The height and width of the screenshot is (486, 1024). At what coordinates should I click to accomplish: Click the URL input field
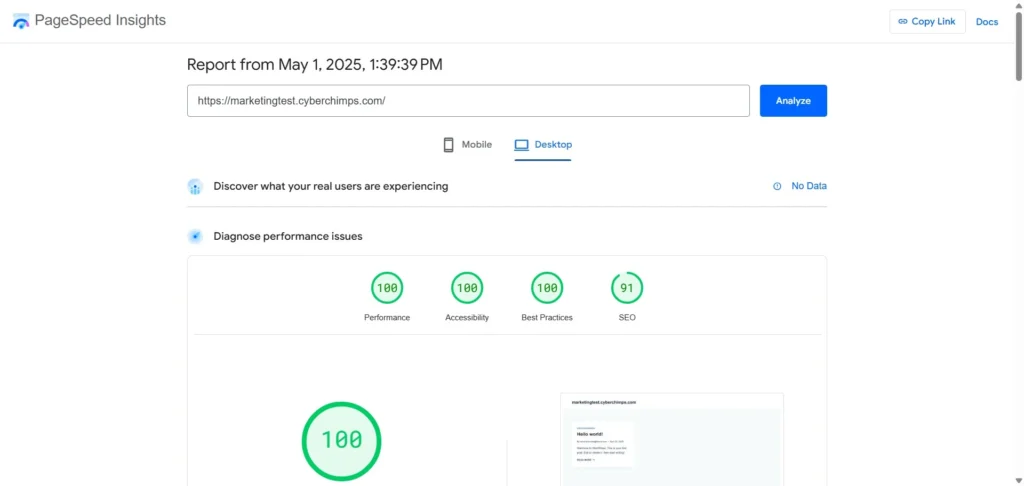(468, 101)
